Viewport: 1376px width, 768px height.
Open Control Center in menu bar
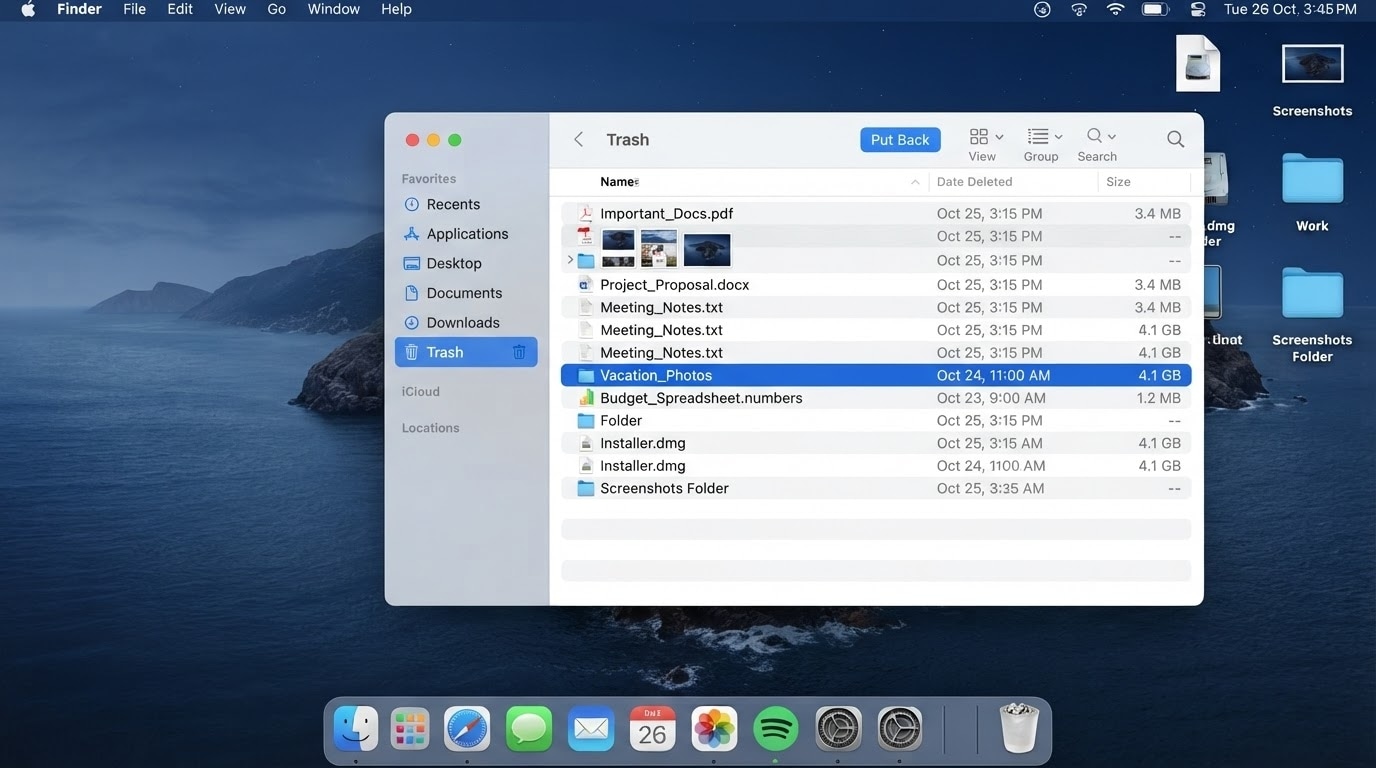point(1198,9)
